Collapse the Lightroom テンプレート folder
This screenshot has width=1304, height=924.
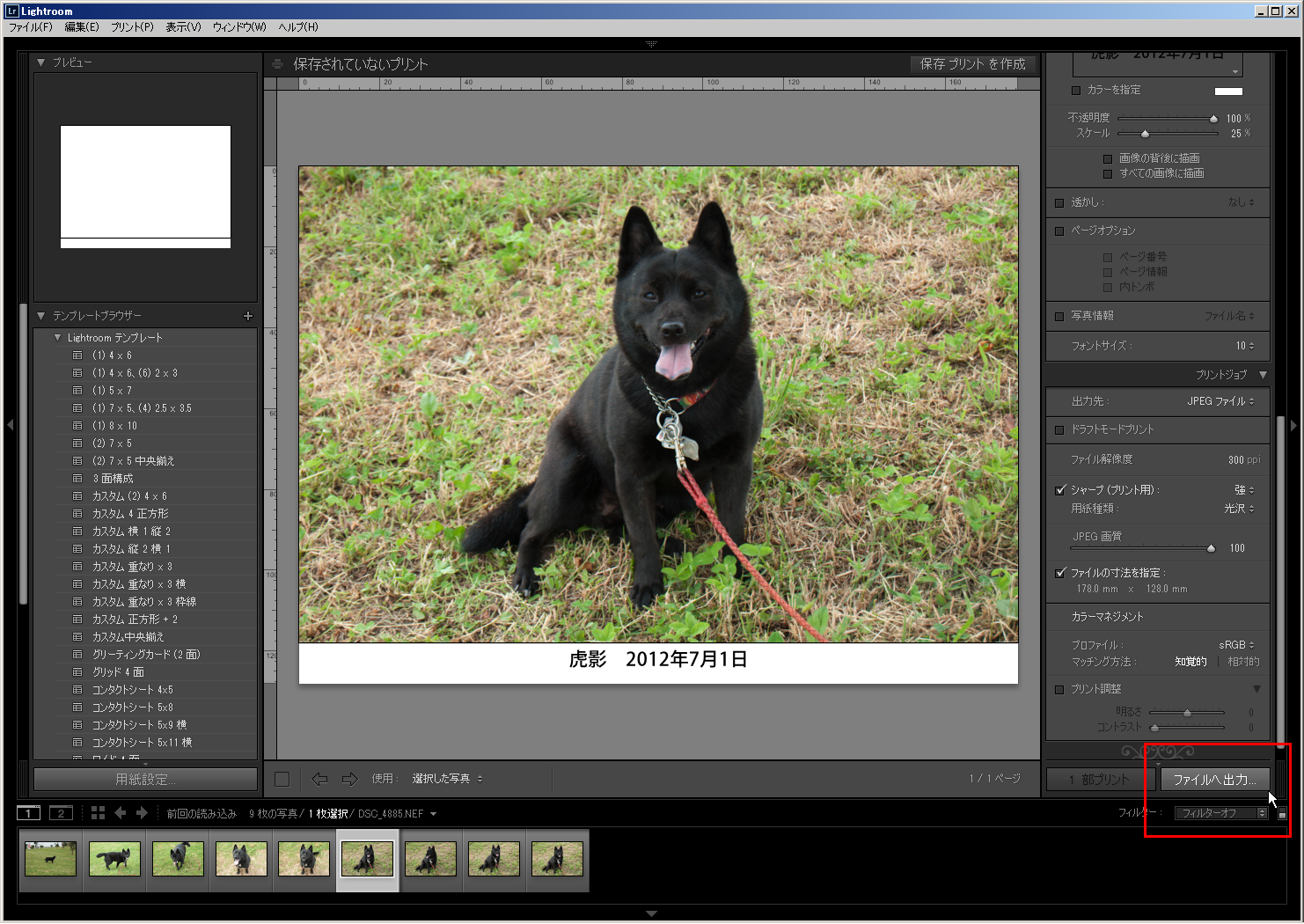click(x=58, y=338)
